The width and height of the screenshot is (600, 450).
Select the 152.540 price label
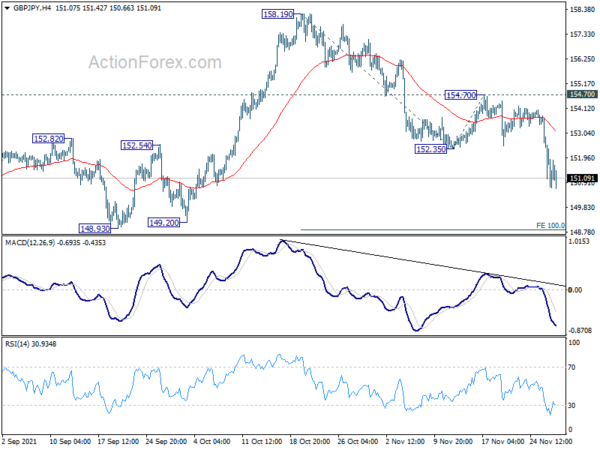click(x=137, y=145)
